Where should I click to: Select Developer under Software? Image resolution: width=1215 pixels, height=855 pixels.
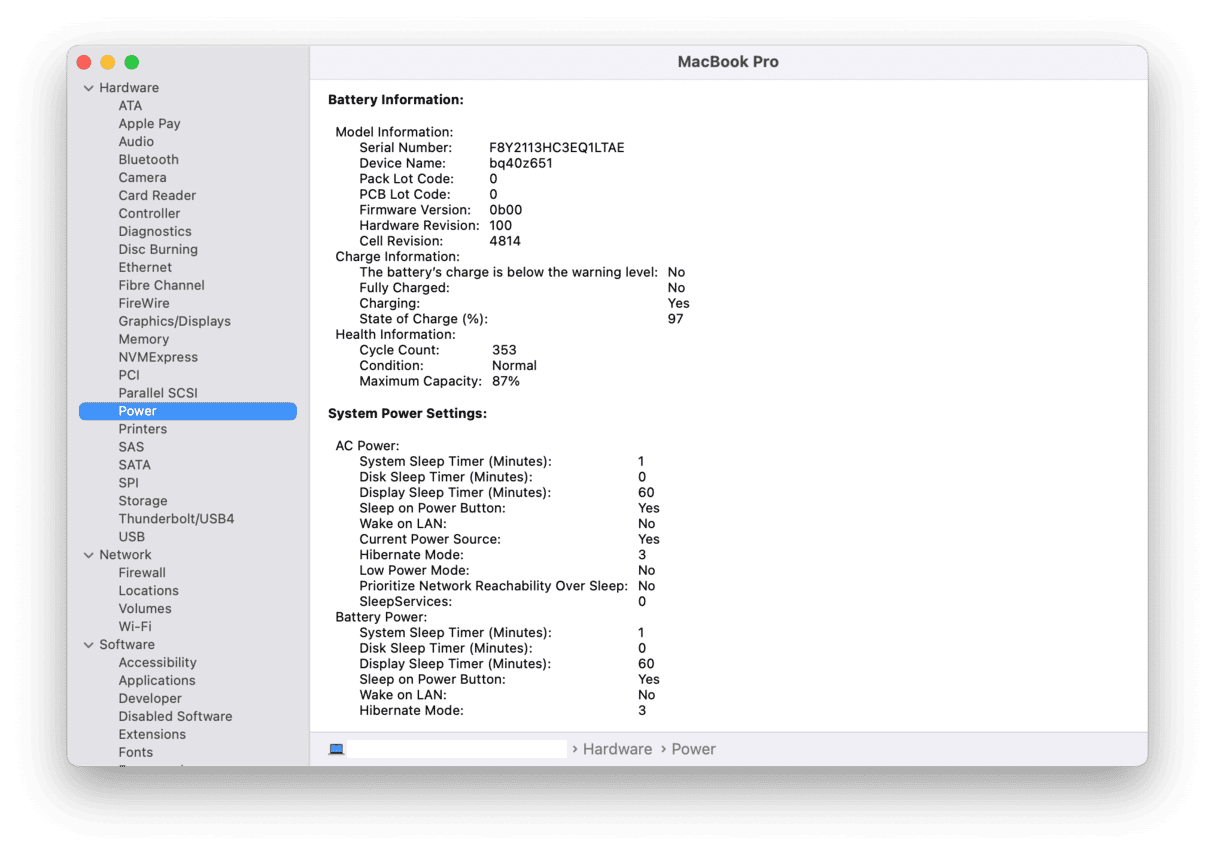coord(150,700)
